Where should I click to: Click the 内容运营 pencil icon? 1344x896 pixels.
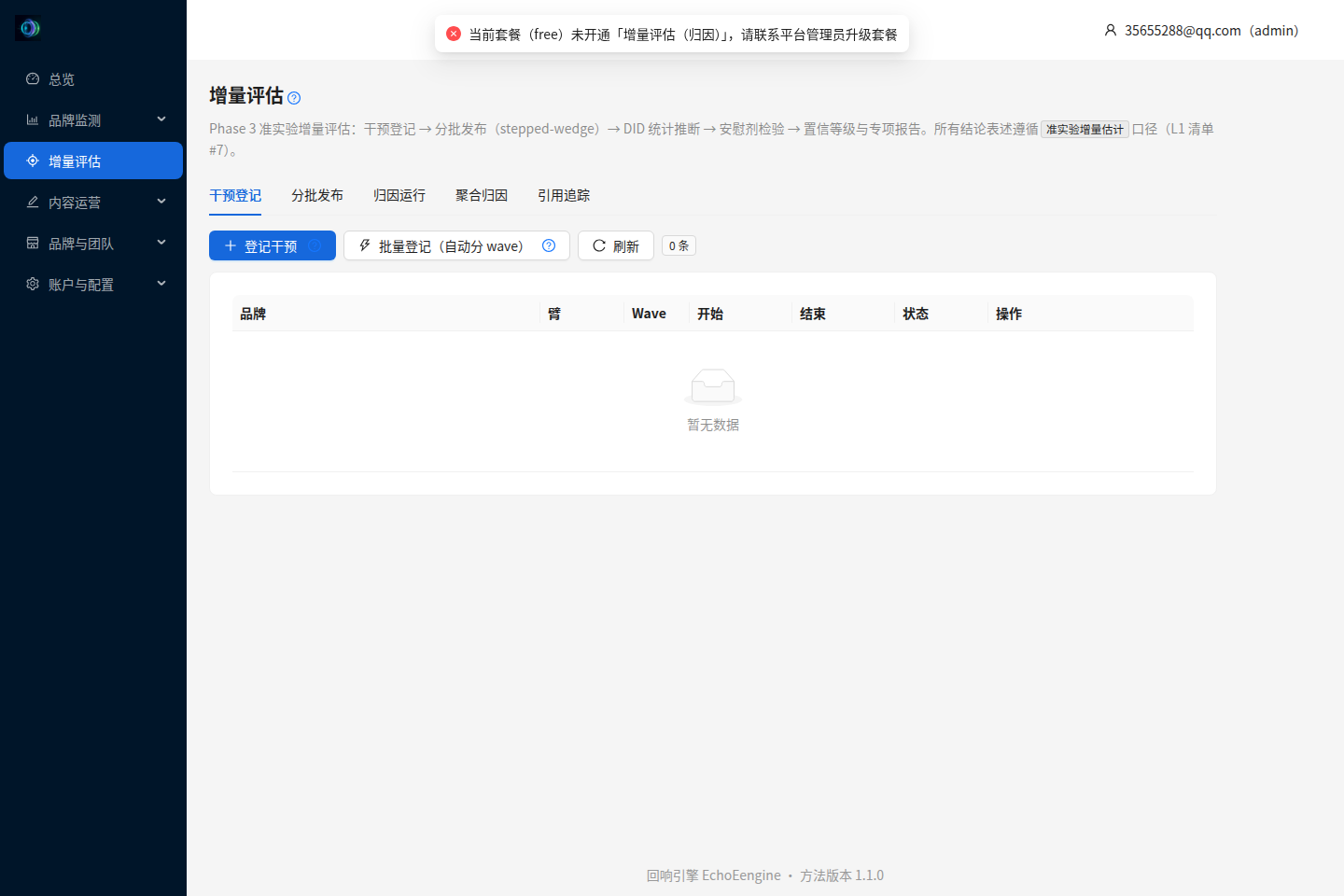tap(33, 202)
